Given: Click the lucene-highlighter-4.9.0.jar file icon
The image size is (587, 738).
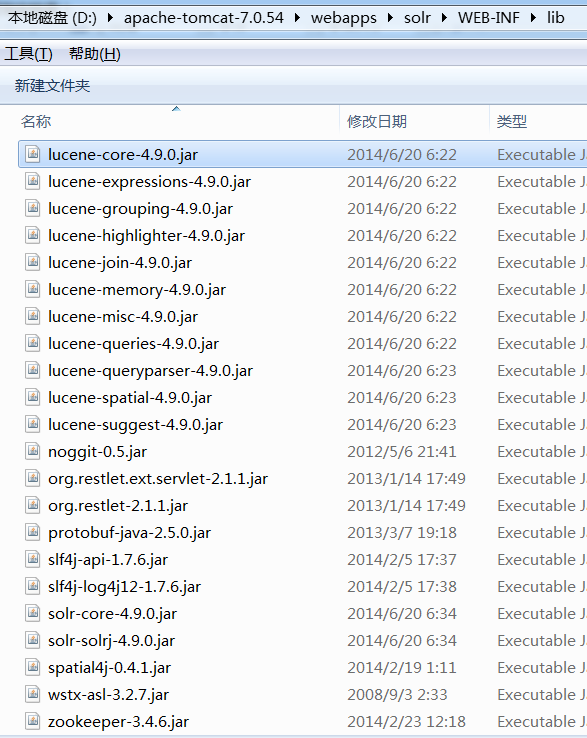Looking at the screenshot, I should click(x=32, y=235).
